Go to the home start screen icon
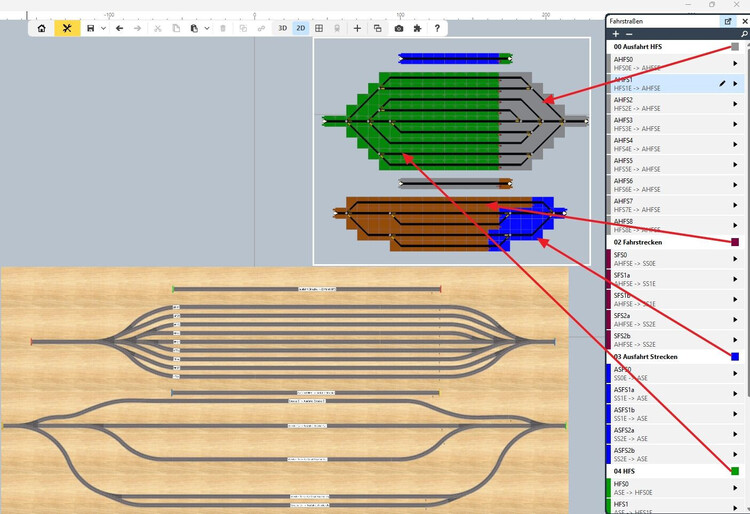 pos(42,28)
